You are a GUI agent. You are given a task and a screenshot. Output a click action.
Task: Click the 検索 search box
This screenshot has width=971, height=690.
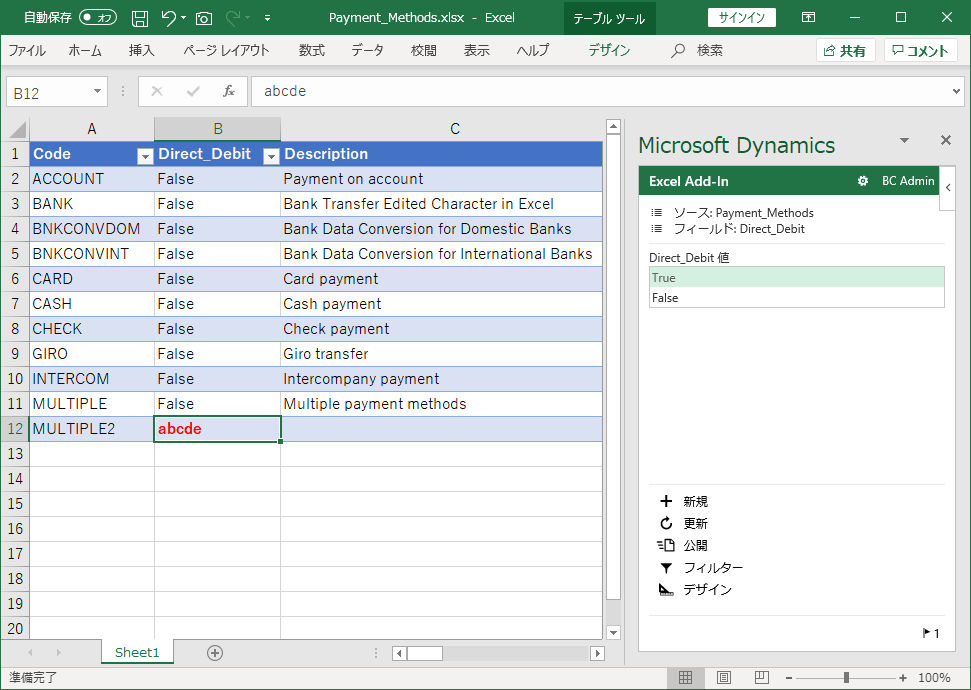tap(697, 51)
